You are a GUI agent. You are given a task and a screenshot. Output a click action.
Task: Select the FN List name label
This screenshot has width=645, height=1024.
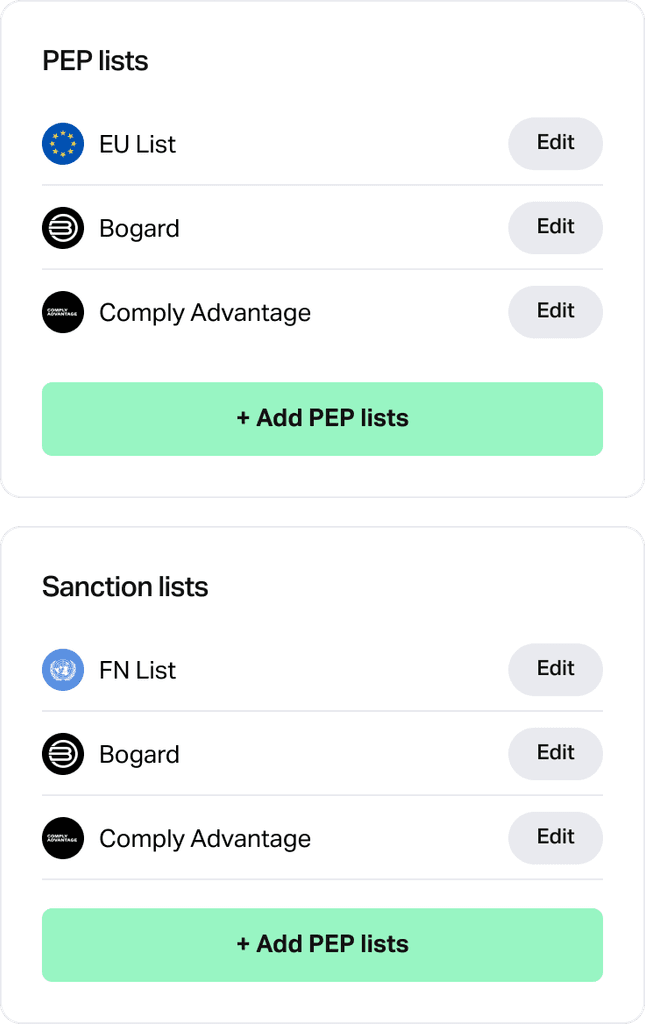tap(137, 670)
